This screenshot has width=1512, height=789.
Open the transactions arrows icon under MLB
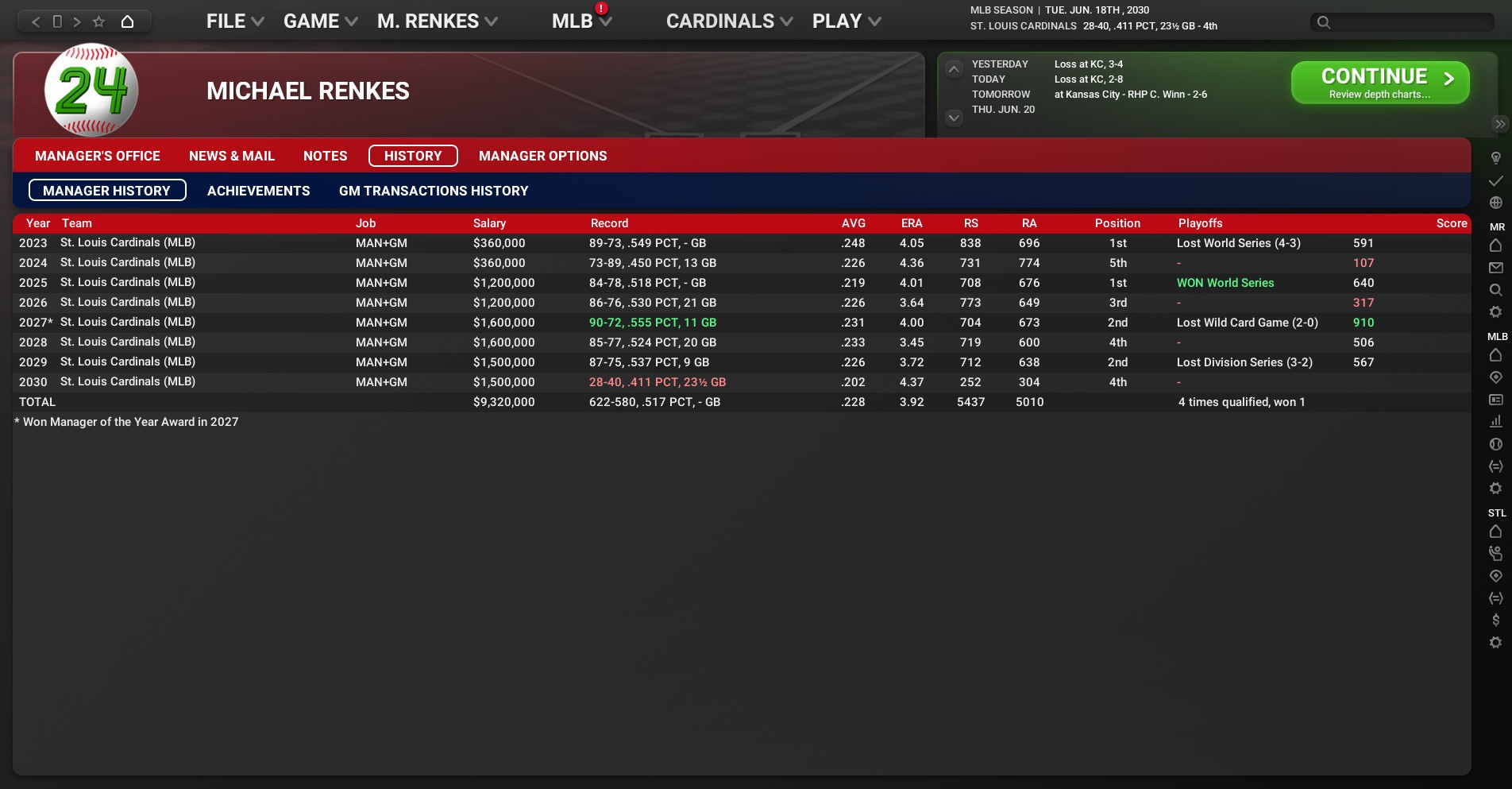[1496, 466]
